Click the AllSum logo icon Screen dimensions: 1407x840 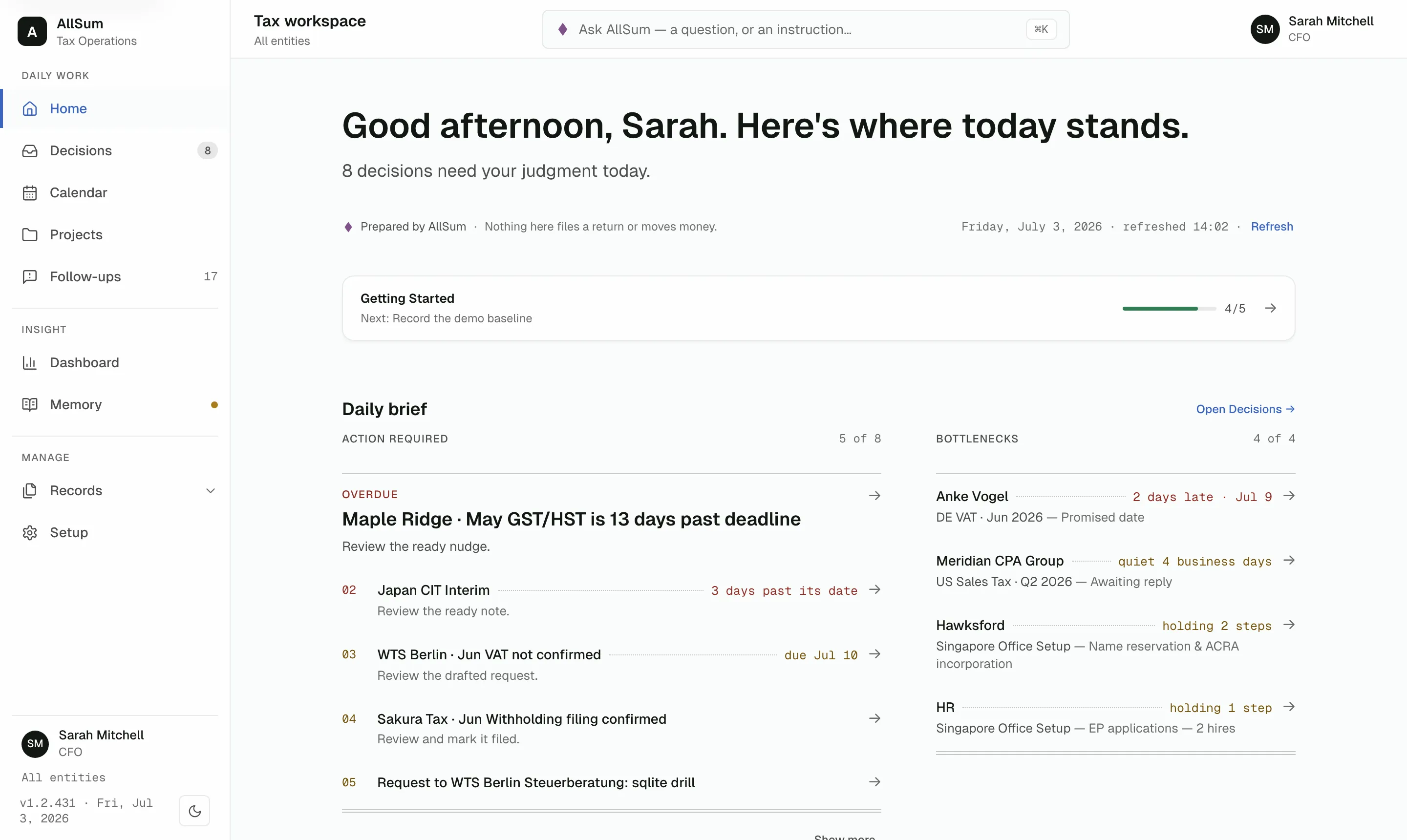pos(32,31)
